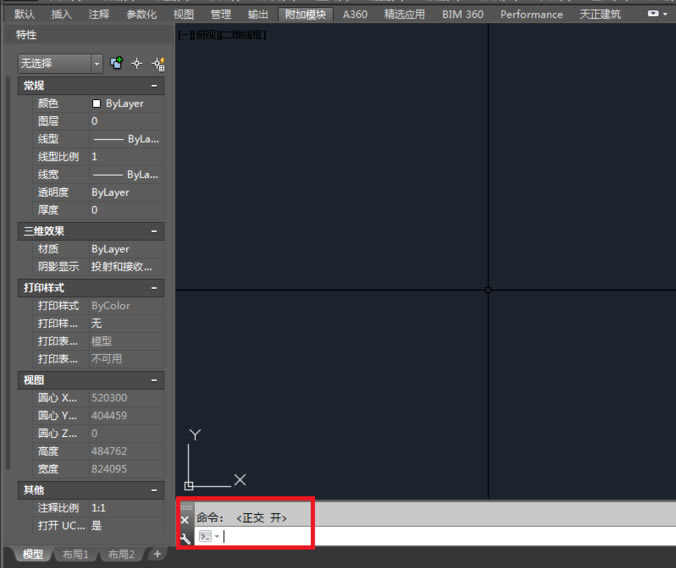Collapse the 常规 section
This screenshot has width=676, height=568.
[154, 86]
